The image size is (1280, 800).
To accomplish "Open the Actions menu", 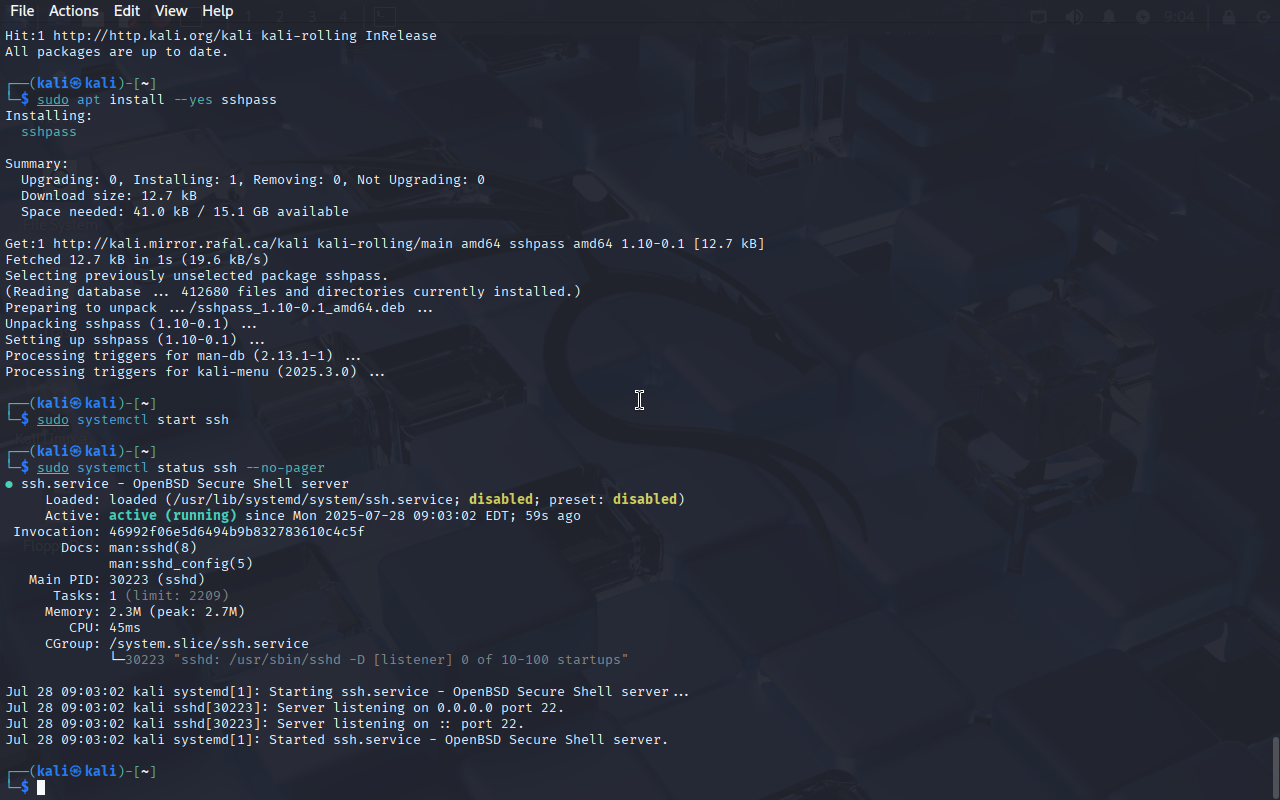I will pos(74,11).
